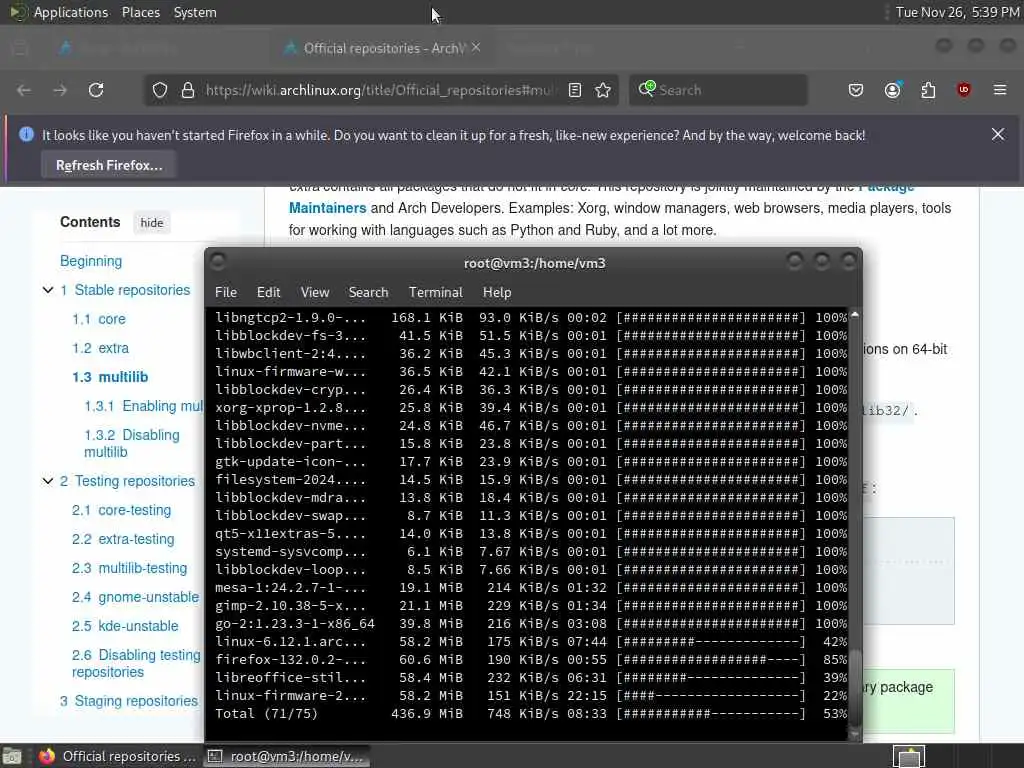The image size is (1024, 768).
Task: Open the Firefox account icon
Action: click(x=892, y=90)
